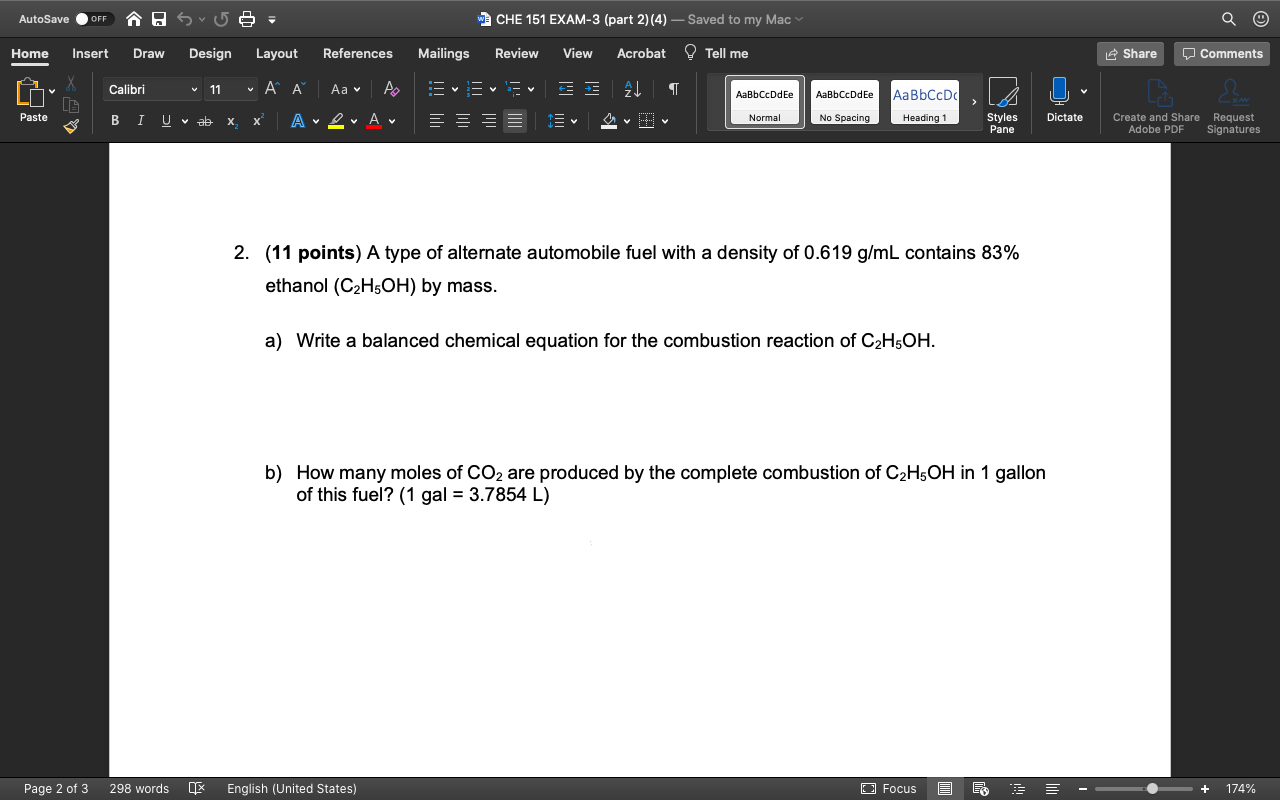The image size is (1280, 800).
Task: Enable strikethrough formatting
Action: pyautogui.click(x=204, y=120)
